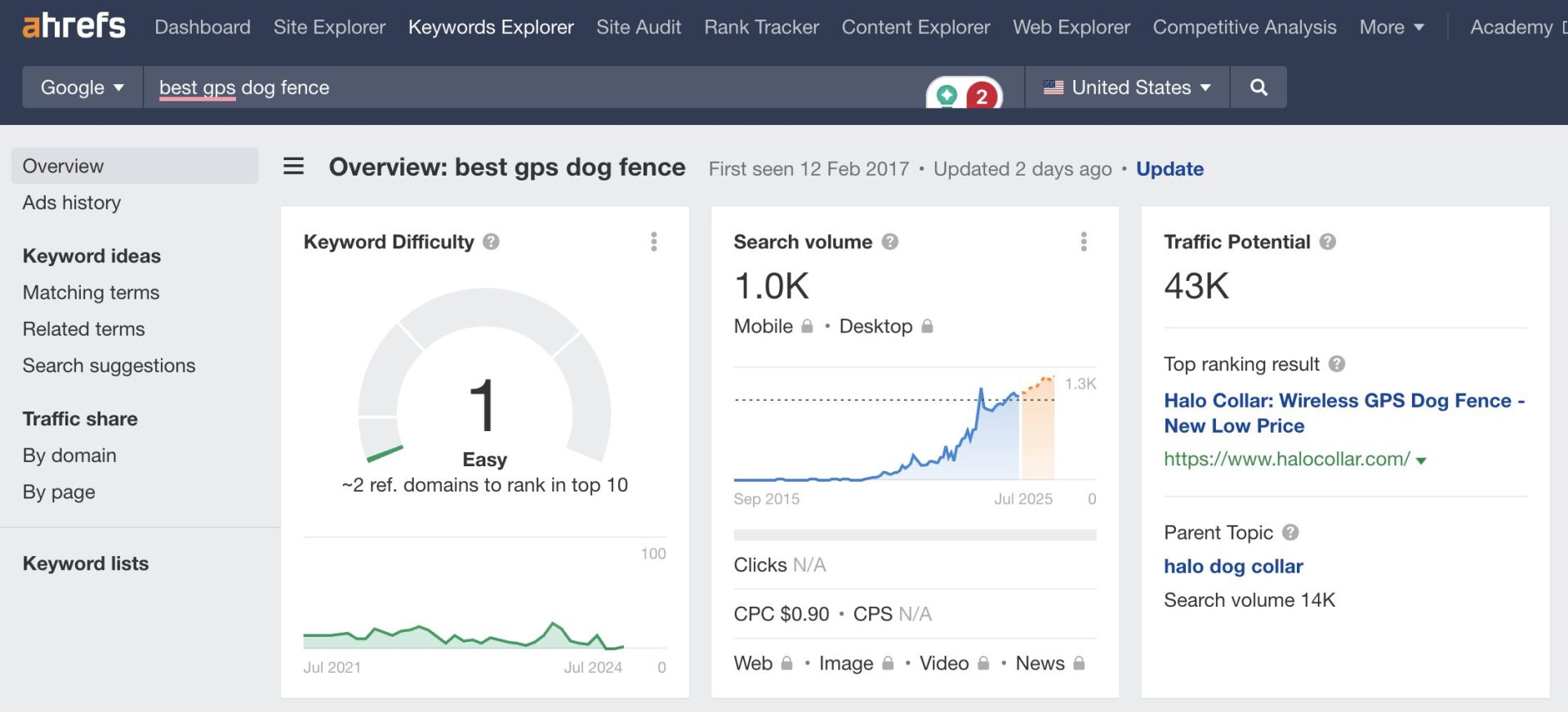Click the magnifier search button
1568x712 pixels.
[1258, 87]
